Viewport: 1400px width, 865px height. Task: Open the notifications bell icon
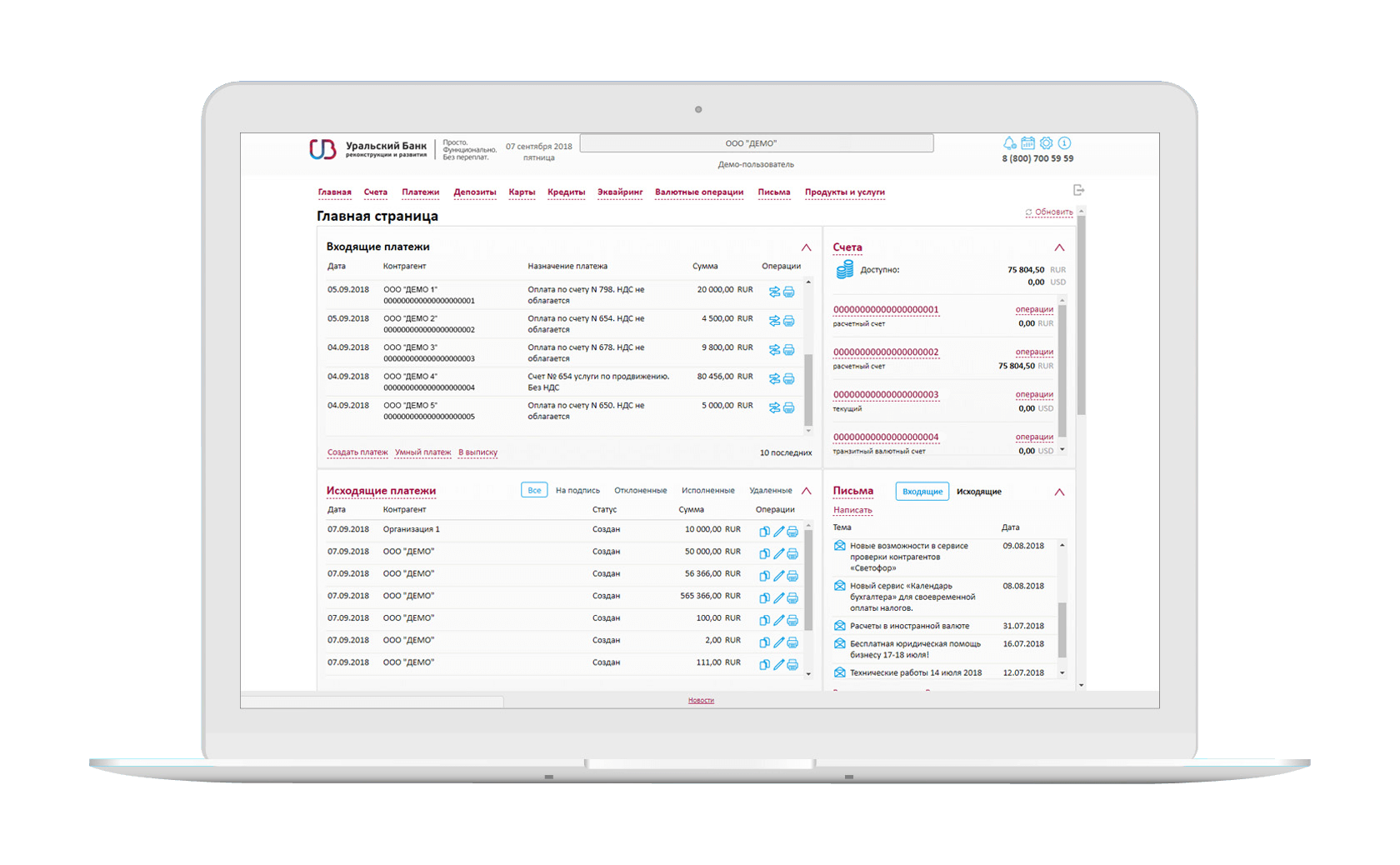click(1010, 143)
